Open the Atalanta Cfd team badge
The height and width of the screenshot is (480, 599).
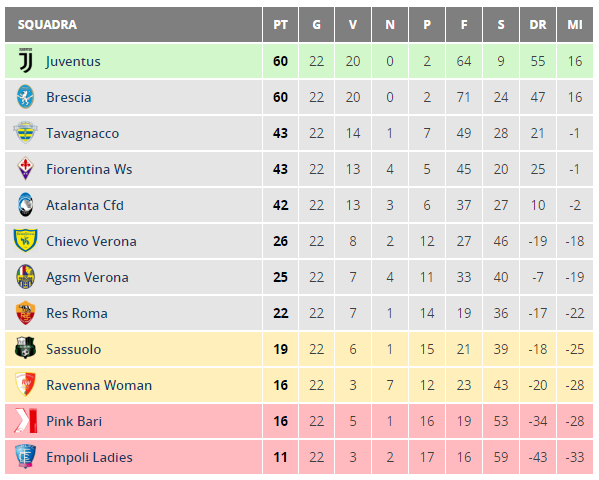(25, 204)
